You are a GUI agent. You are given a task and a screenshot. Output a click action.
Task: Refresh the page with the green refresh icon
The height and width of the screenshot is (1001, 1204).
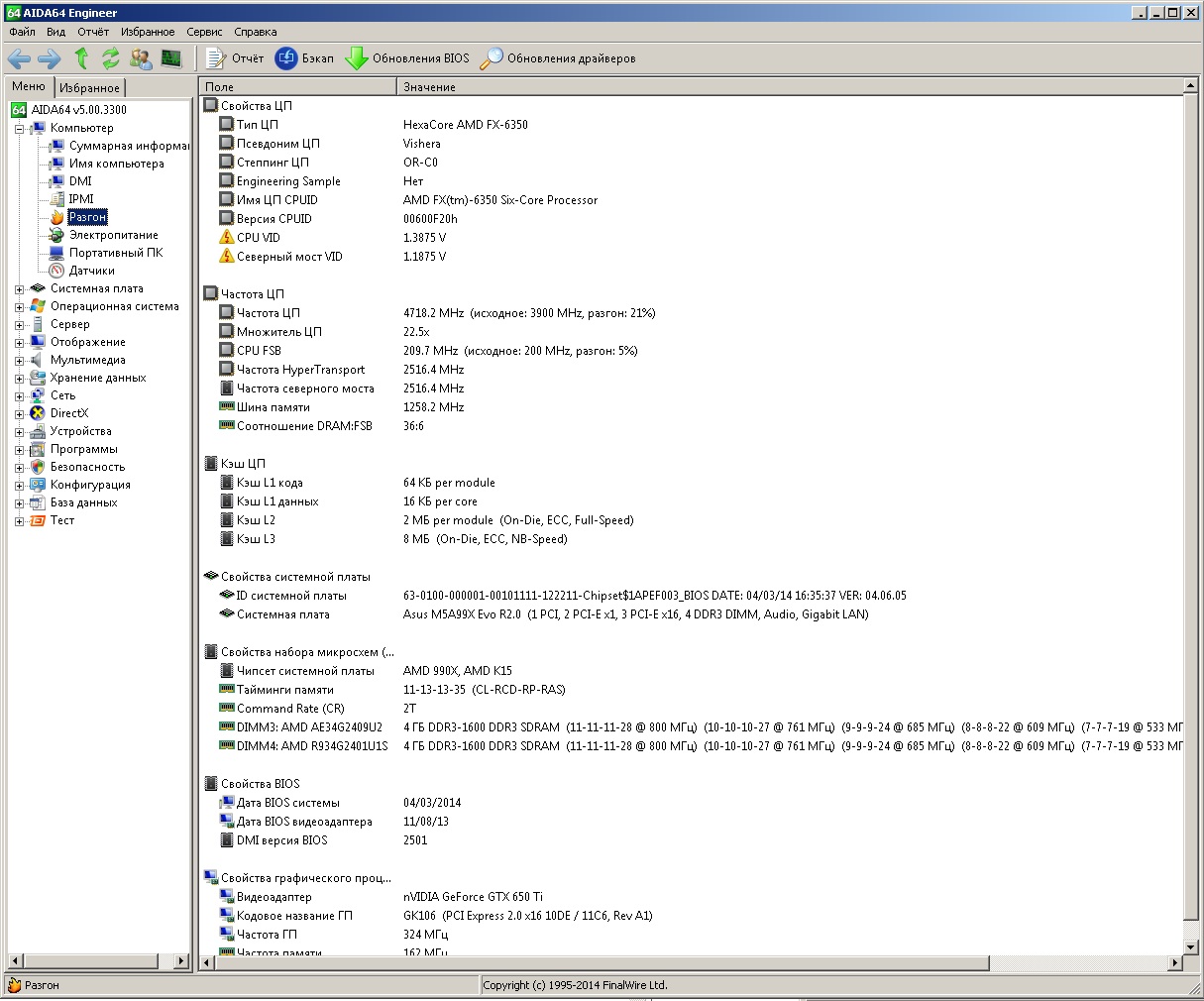[x=110, y=58]
